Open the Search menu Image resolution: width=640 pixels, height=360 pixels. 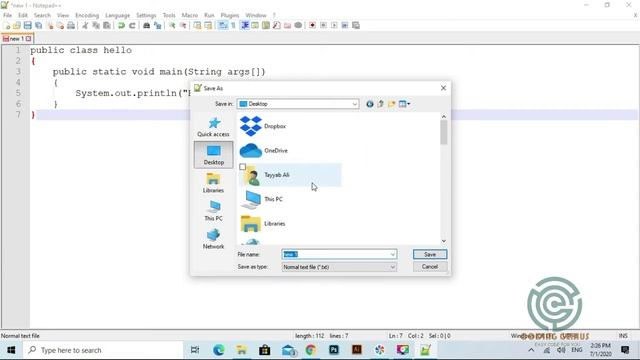(42, 15)
